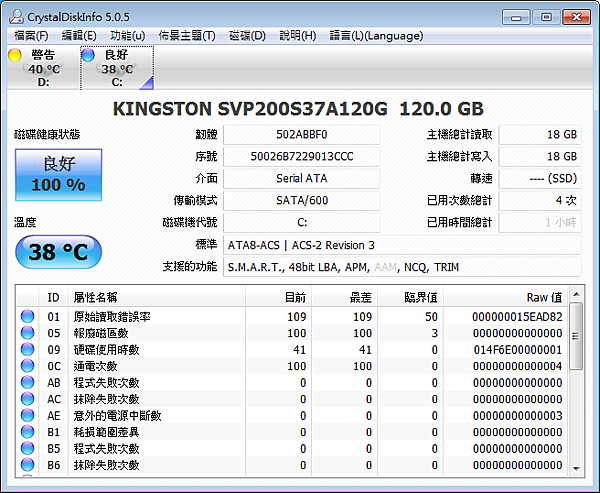Click the 38 °C temperature indicator
Screen dimensions: 600x493
pyautogui.click(x=59, y=252)
